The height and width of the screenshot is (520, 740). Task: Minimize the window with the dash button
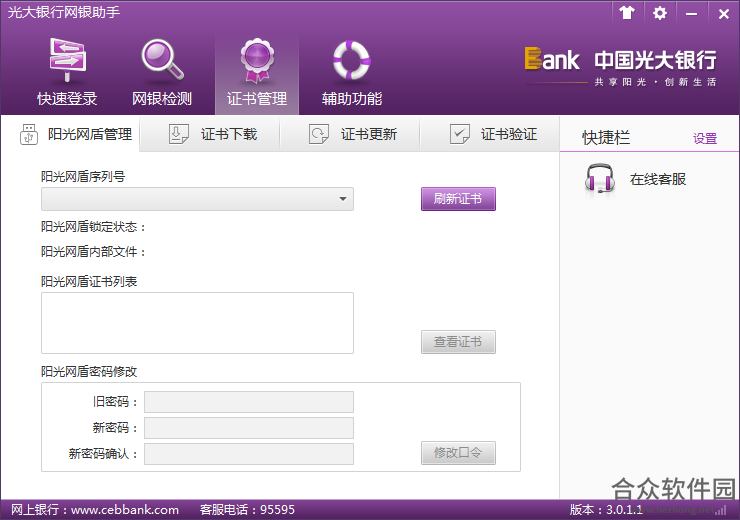click(691, 14)
